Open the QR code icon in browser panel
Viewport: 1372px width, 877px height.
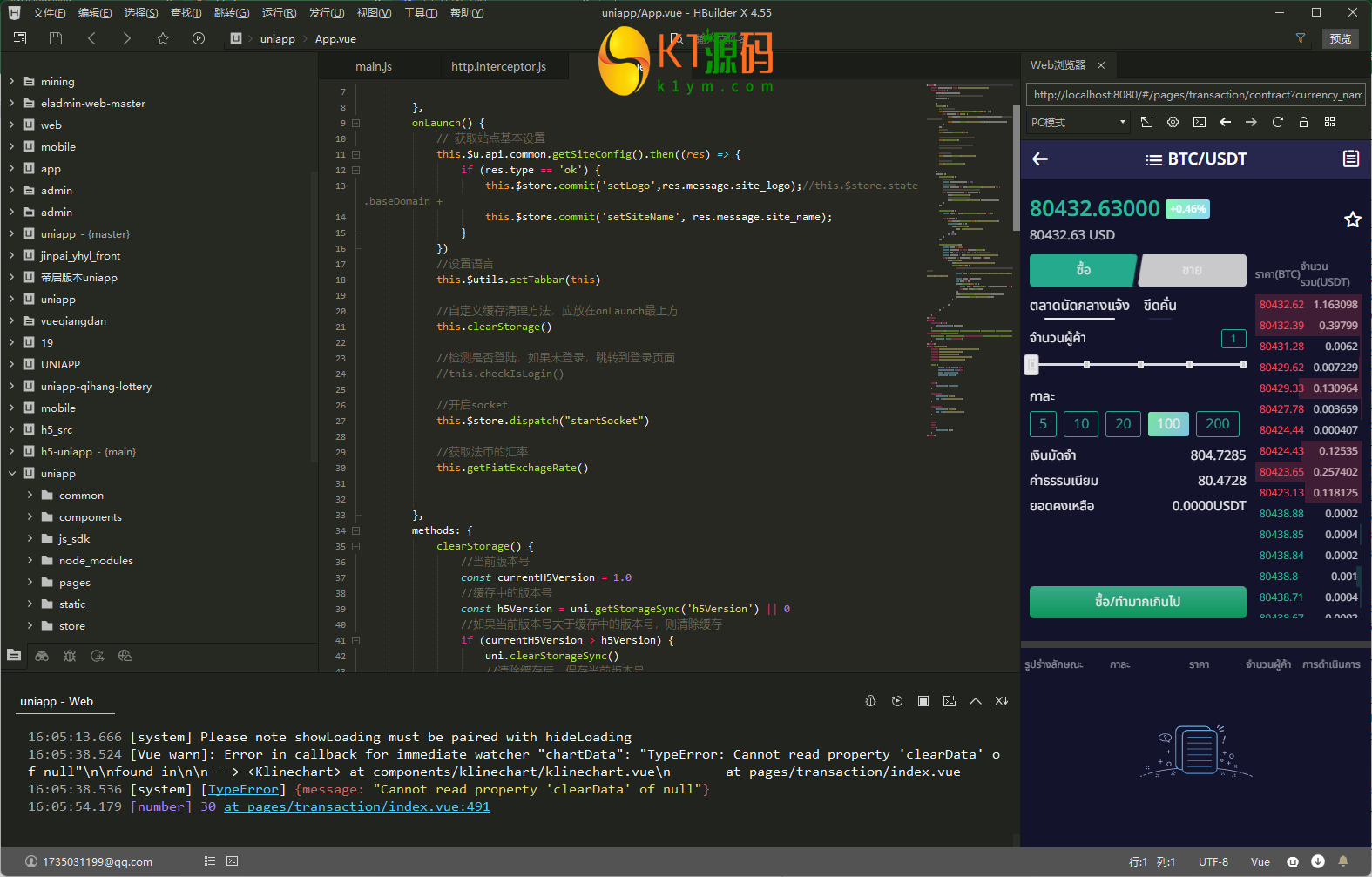1329,122
